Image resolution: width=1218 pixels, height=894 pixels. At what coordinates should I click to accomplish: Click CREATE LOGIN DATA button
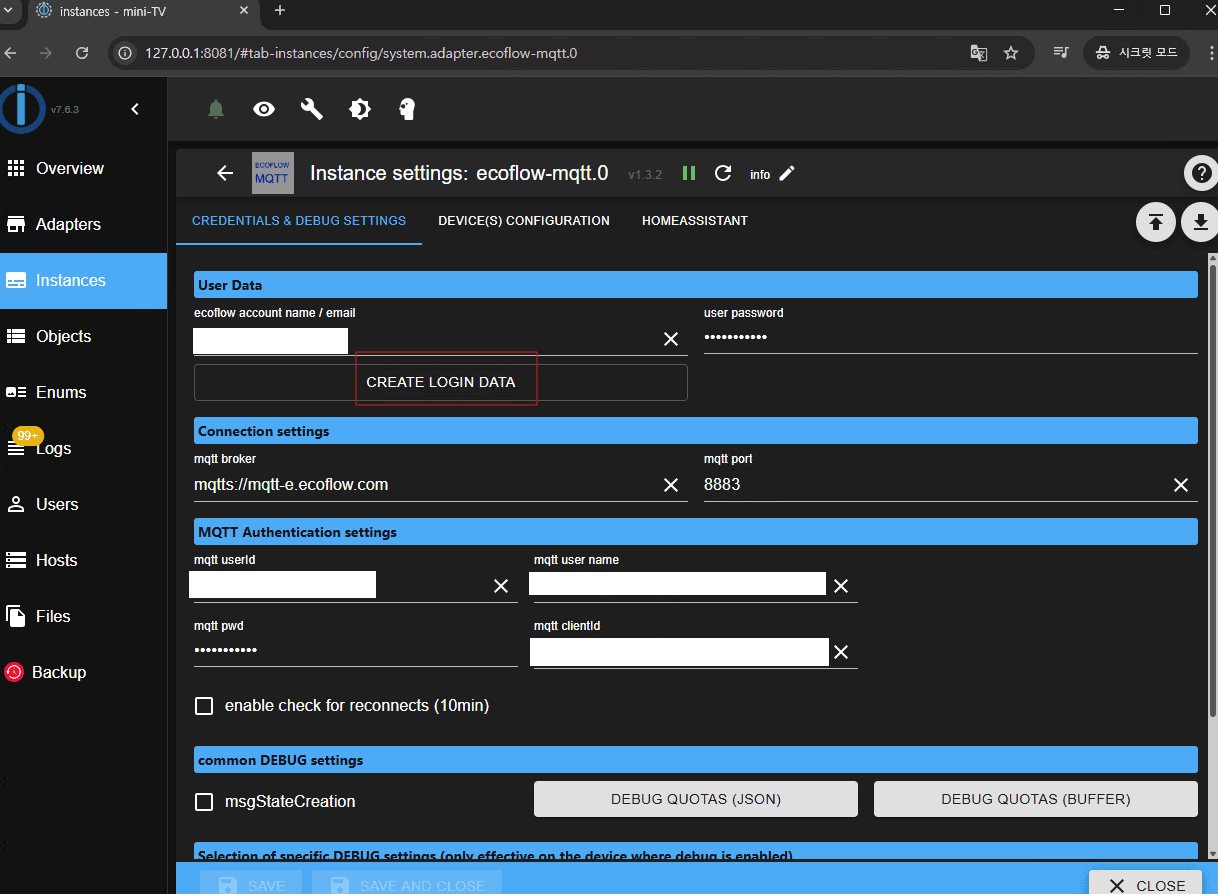[x=441, y=382]
